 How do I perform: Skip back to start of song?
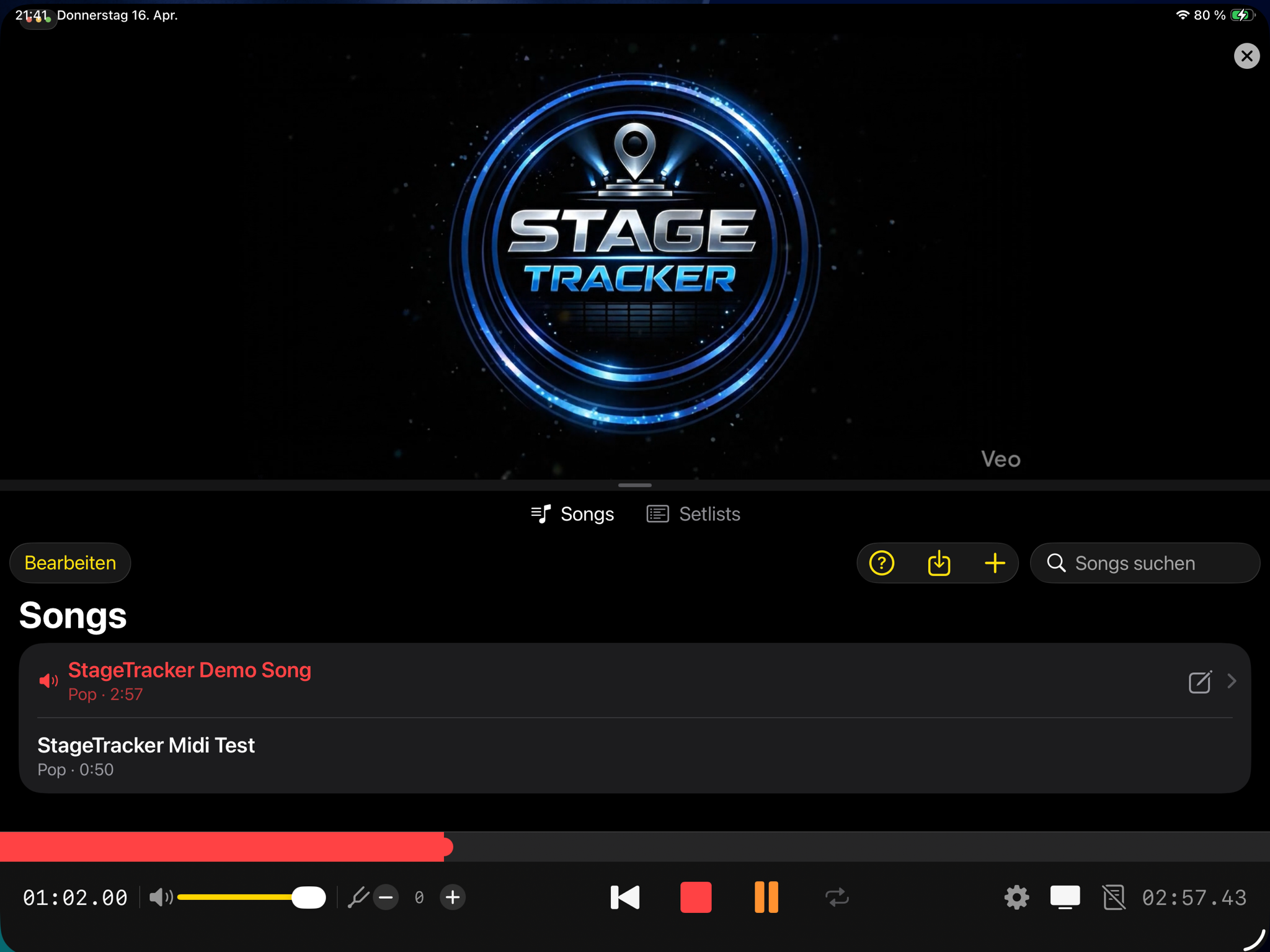tap(624, 897)
